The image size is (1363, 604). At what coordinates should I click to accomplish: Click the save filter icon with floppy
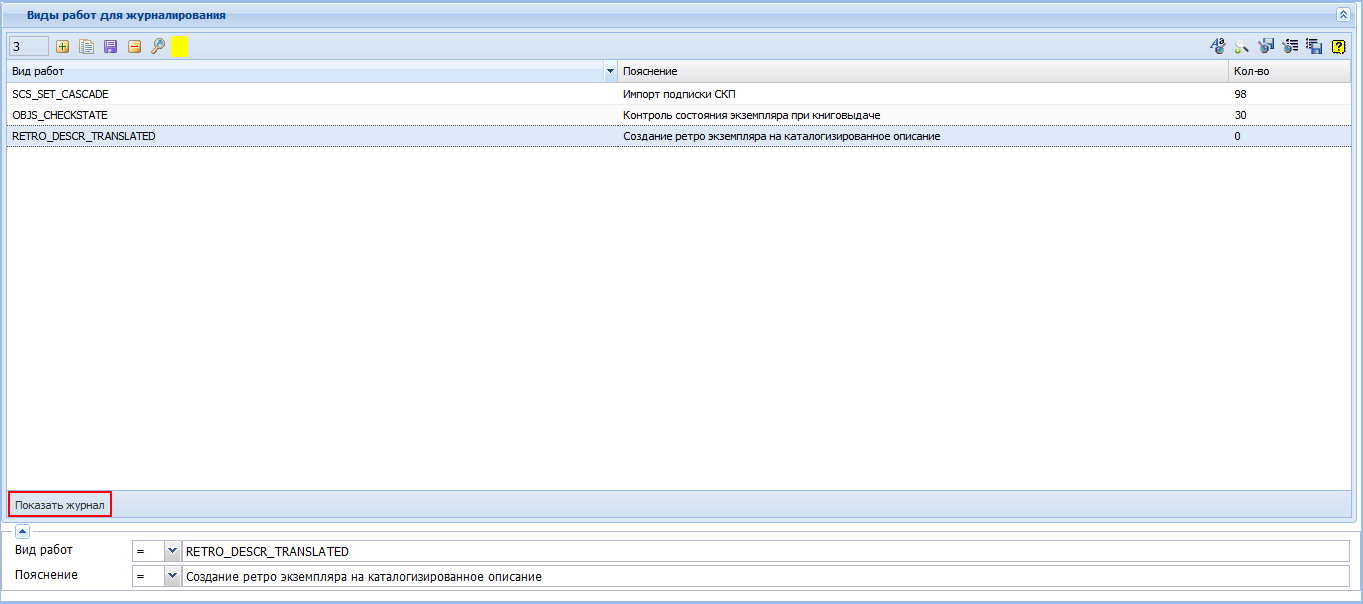tap(1266, 46)
